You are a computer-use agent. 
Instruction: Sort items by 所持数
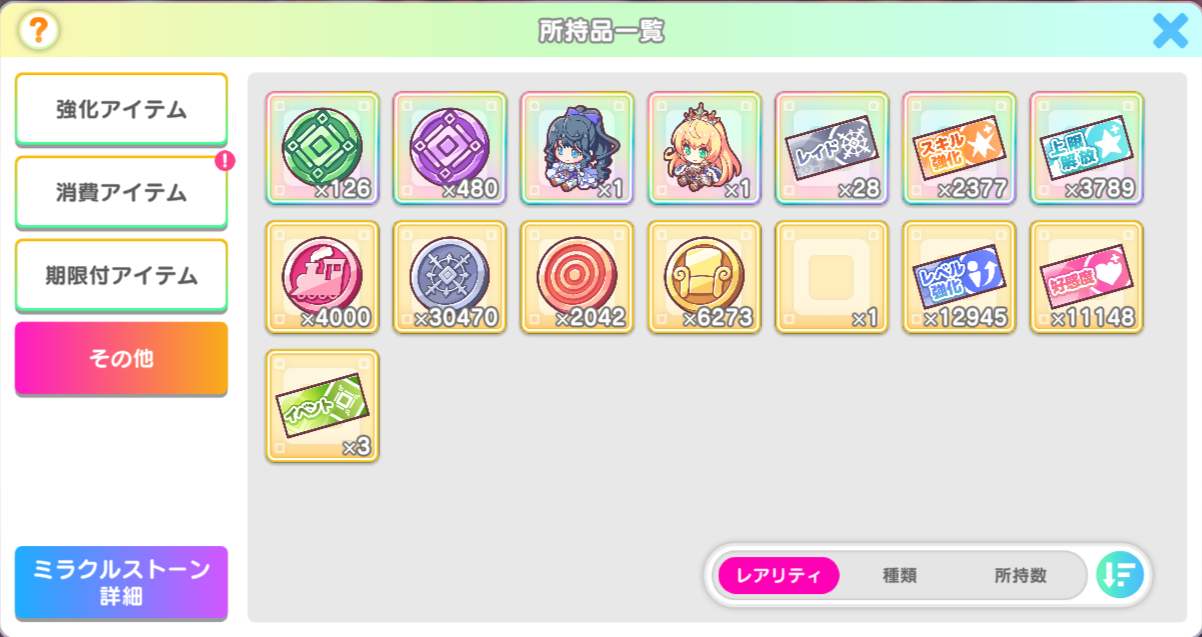pos(1021,576)
